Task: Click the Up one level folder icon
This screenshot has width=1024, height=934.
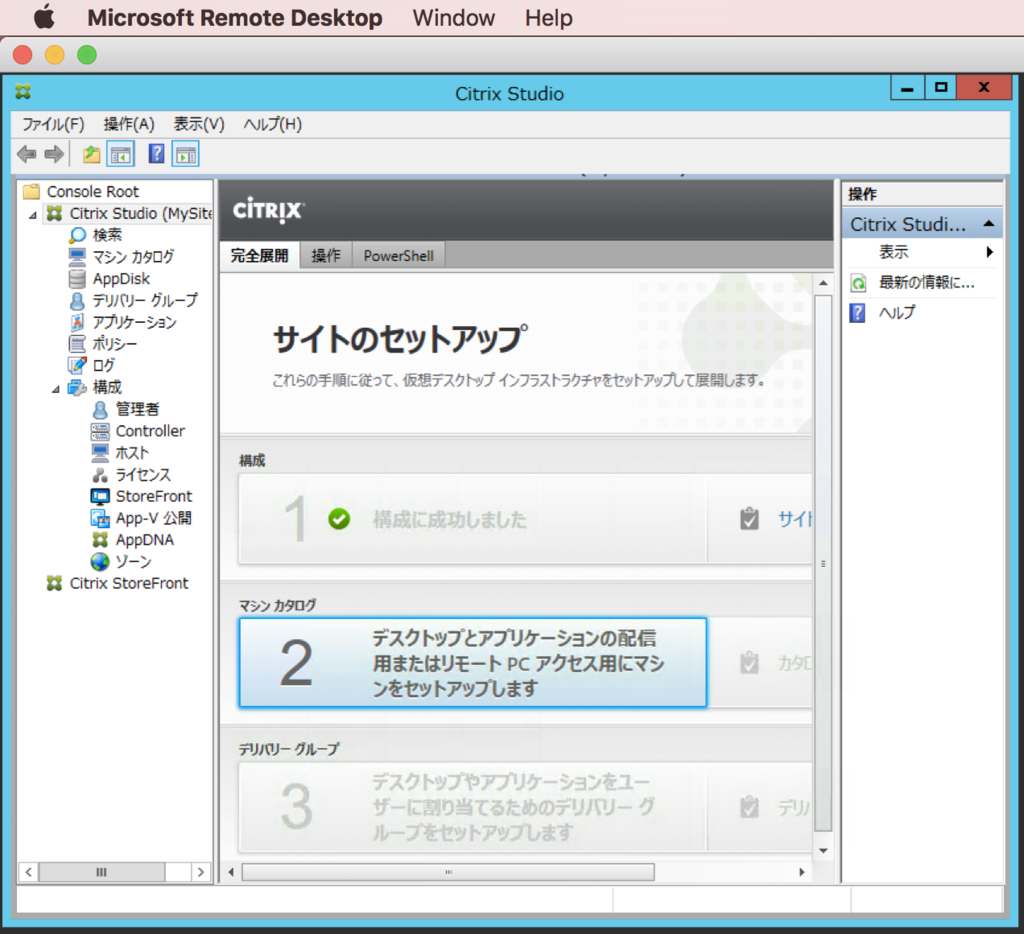Action: [91, 155]
